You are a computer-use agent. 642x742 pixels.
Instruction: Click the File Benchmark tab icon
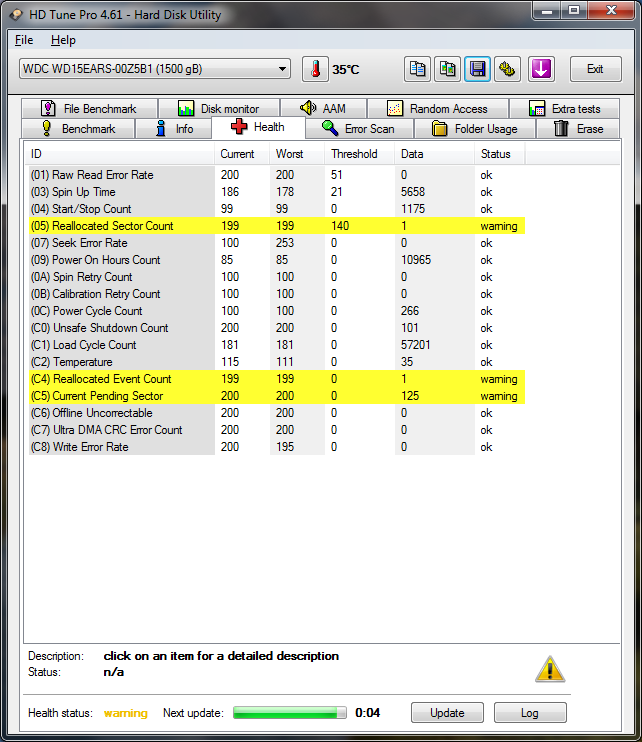coord(48,108)
